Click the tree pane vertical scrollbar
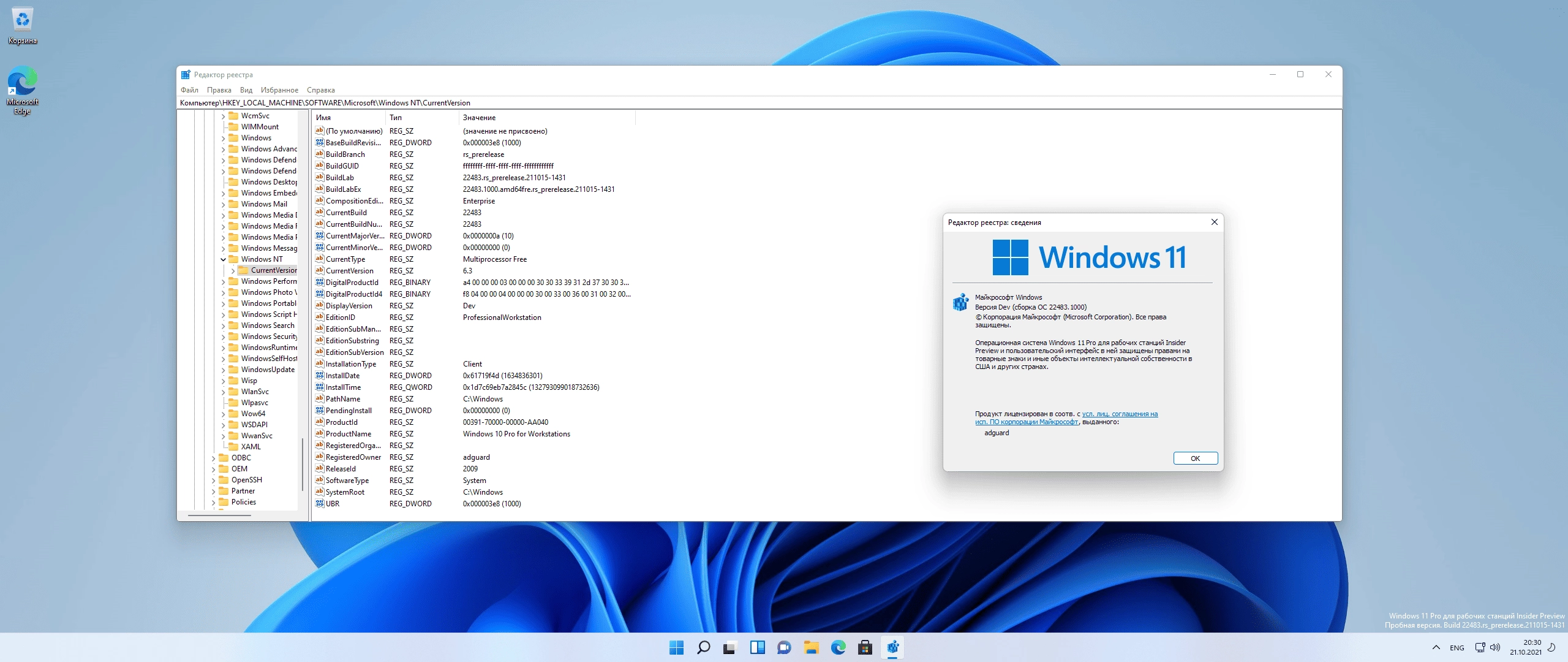This screenshot has height=662, width=1568. (303, 464)
